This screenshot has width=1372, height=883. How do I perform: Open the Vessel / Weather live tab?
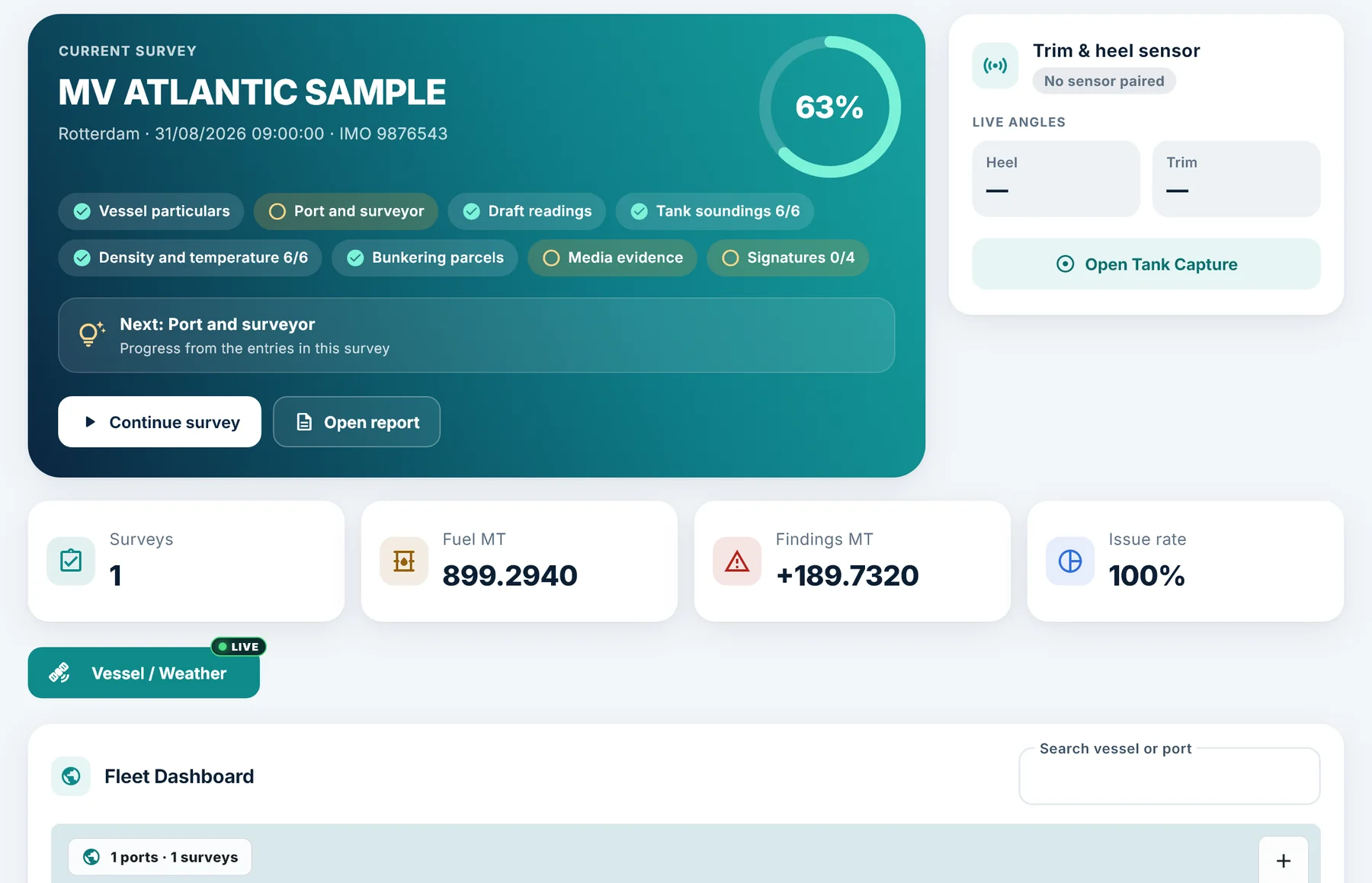[144, 673]
